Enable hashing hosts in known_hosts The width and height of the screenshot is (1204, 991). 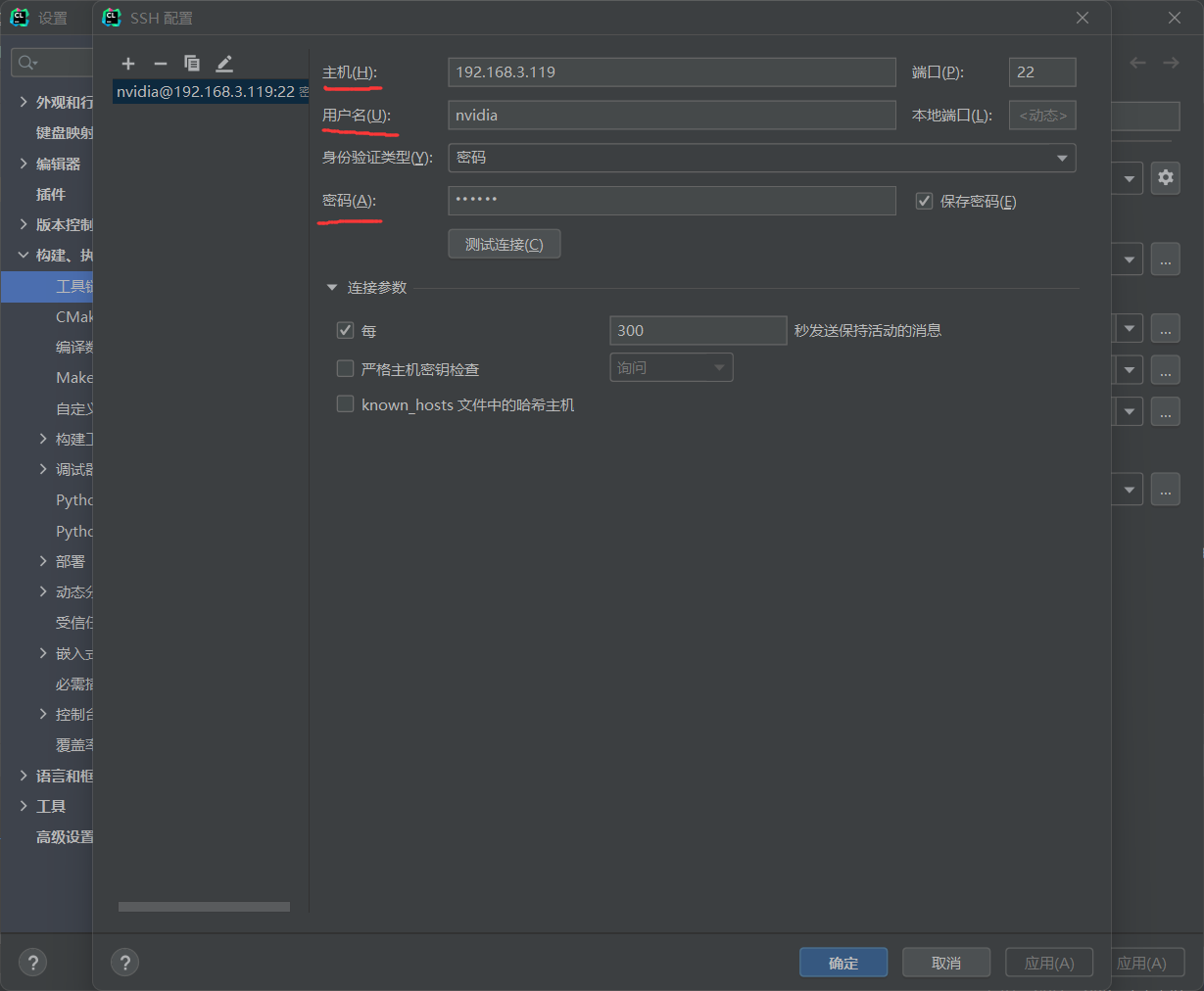(345, 404)
